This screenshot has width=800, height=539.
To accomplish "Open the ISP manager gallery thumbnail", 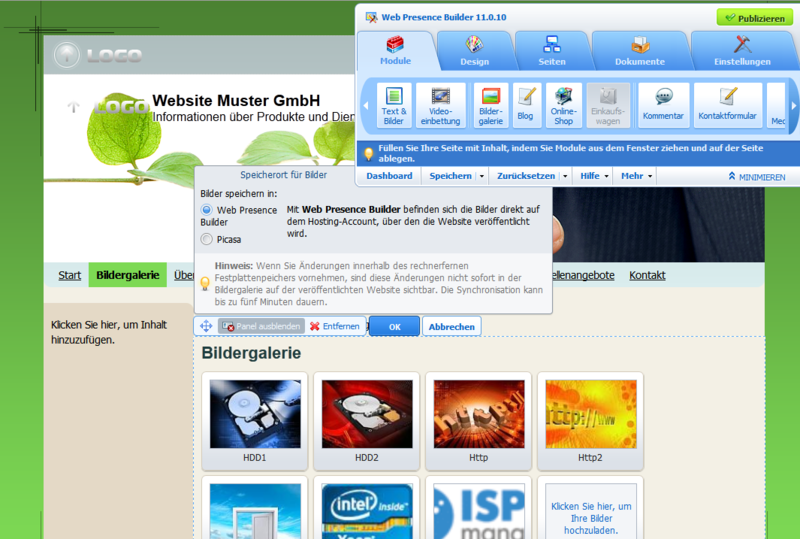I will pos(479,511).
